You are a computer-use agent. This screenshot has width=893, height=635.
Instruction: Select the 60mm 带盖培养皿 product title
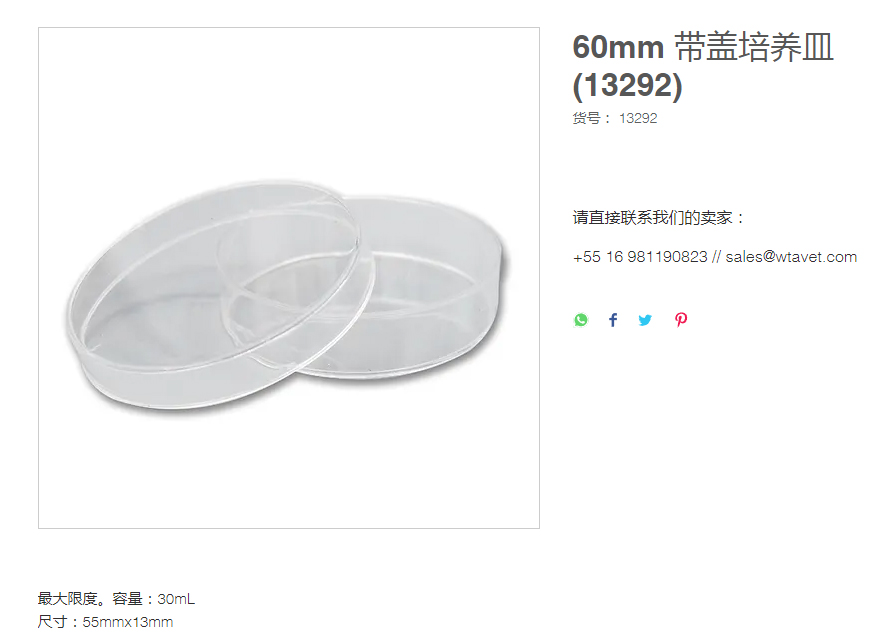point(703,47)
